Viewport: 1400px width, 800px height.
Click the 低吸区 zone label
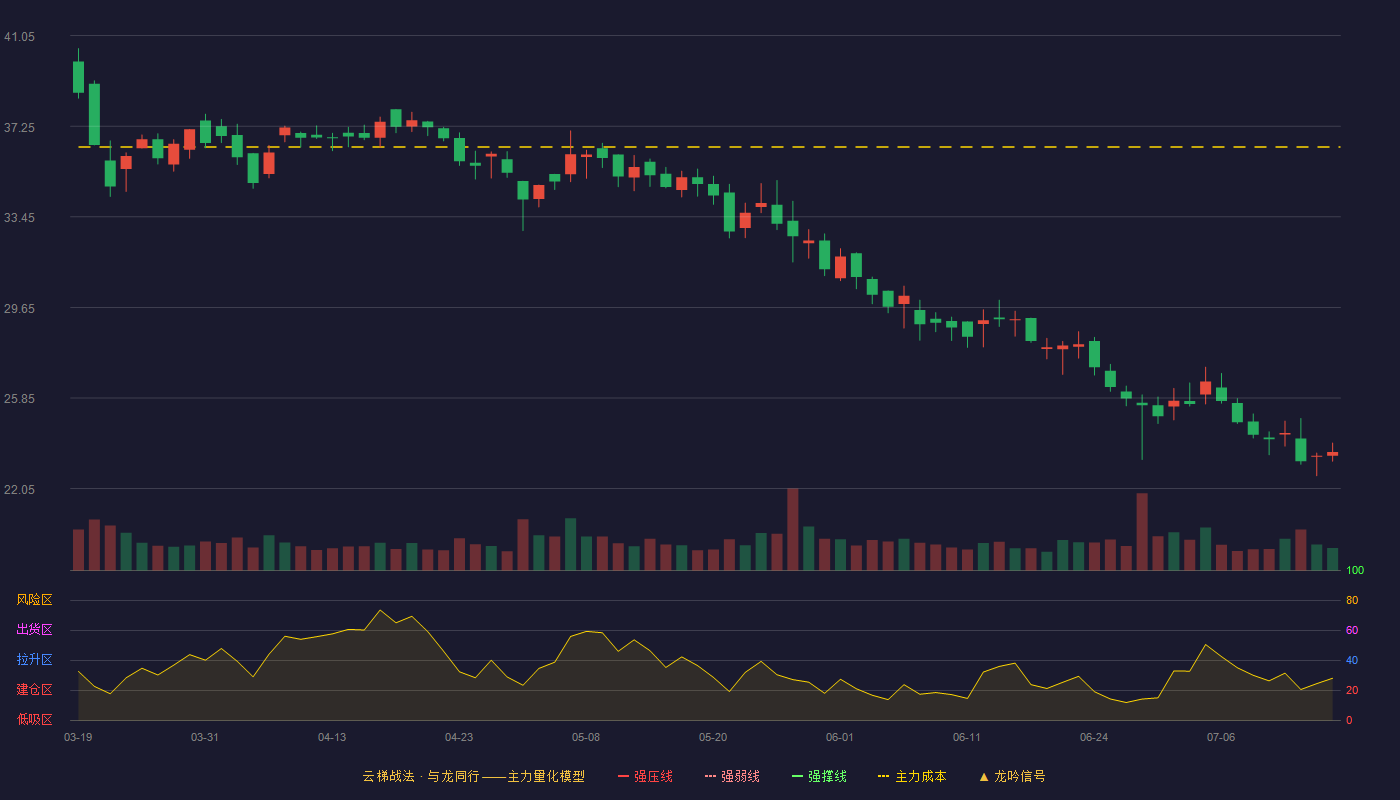(34, 719)
